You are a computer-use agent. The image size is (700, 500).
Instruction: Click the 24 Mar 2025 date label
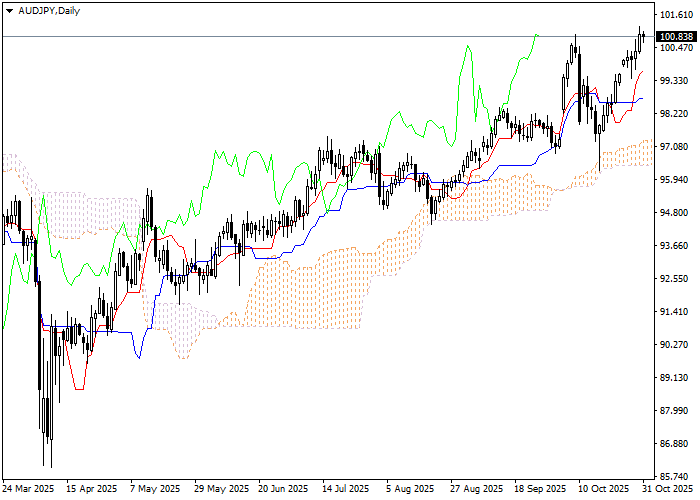pos(28,489)
